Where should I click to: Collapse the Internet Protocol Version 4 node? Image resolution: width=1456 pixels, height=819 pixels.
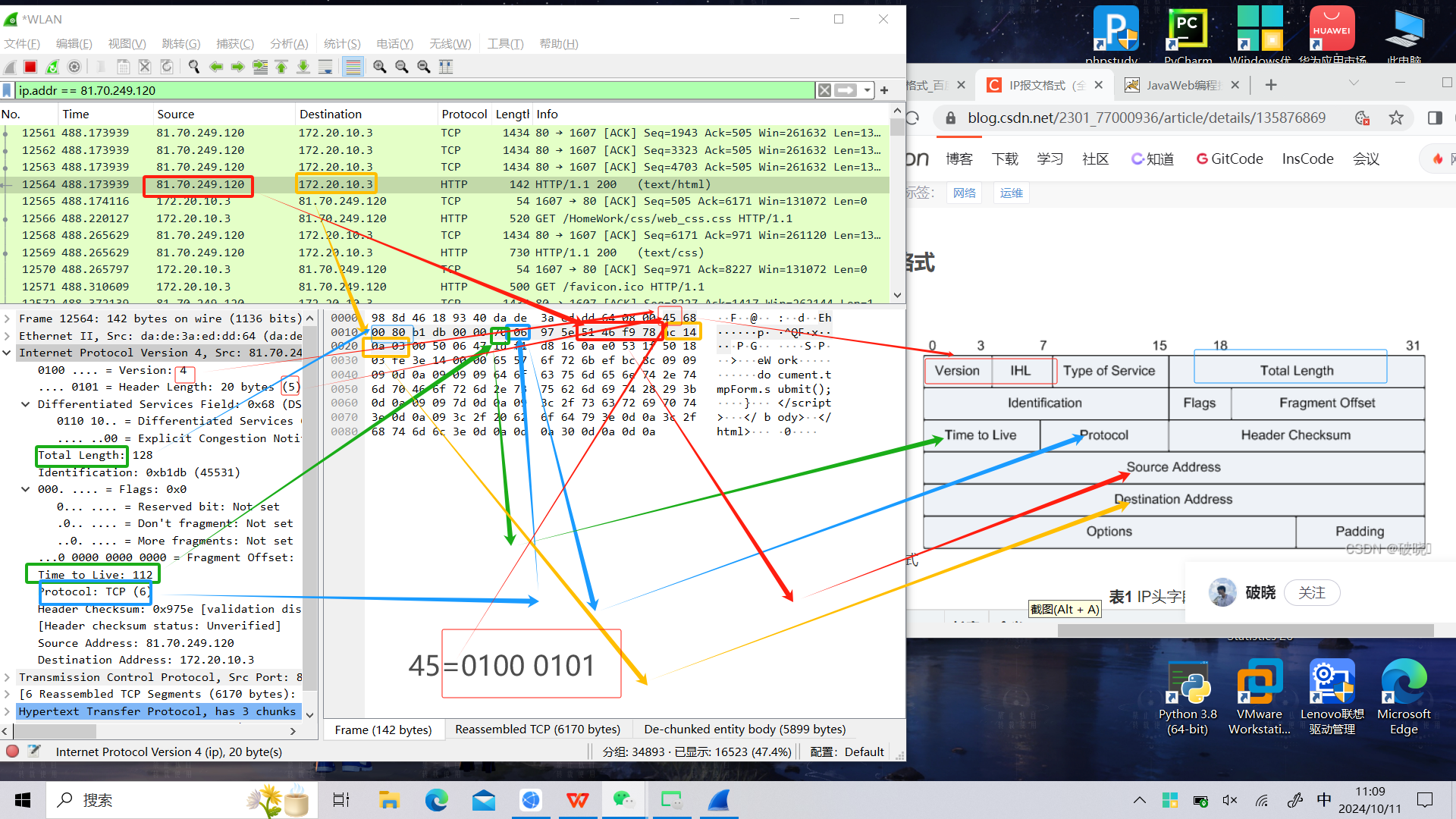(7, 353)
